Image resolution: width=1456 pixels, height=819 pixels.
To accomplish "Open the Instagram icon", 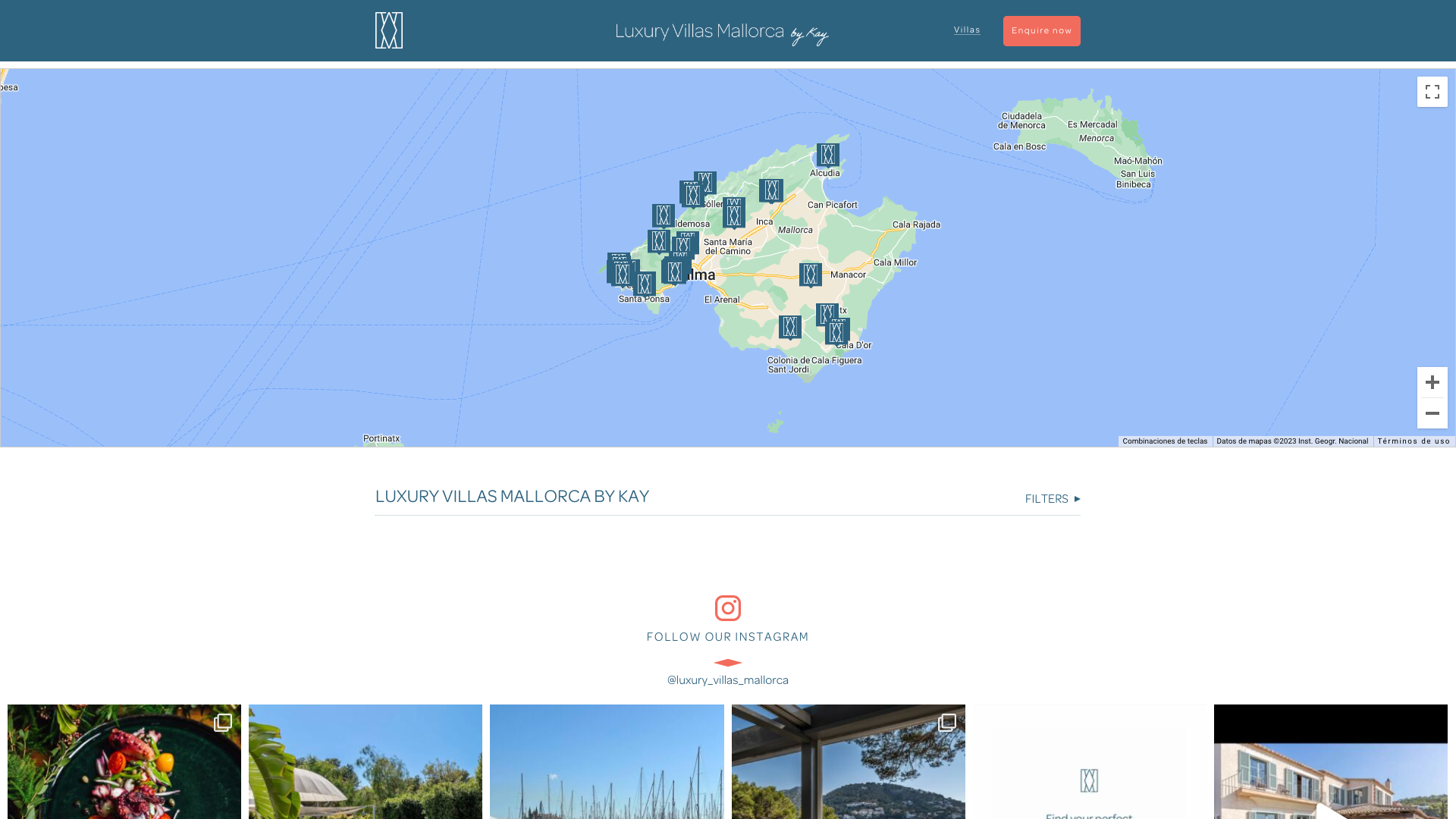I will coord(727,608).
